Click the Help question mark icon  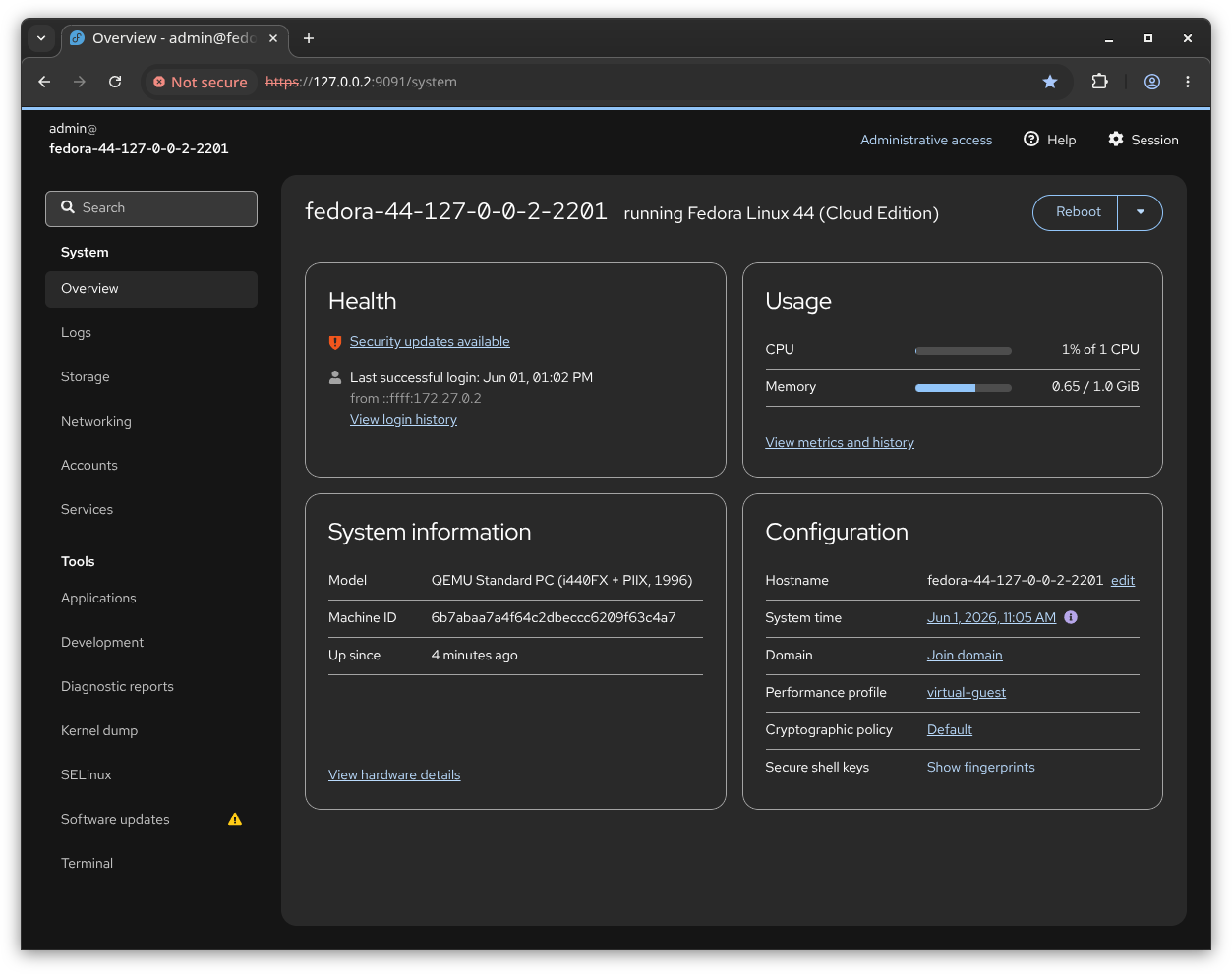1031,139
